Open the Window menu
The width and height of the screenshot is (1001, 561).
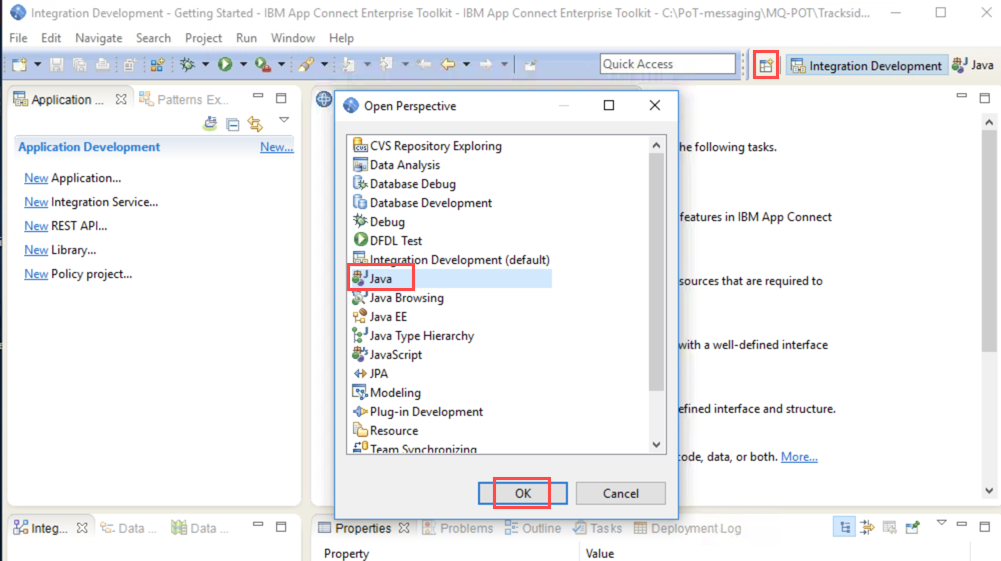click(x=292, y=38)
